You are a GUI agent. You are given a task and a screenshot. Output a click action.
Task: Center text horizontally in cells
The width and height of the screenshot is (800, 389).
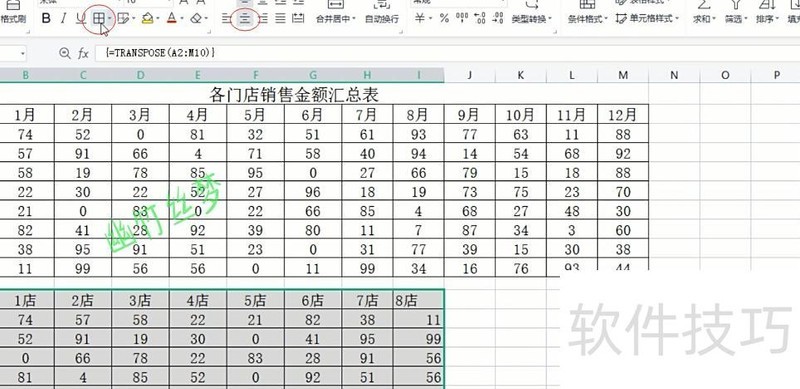coord(245,19)
